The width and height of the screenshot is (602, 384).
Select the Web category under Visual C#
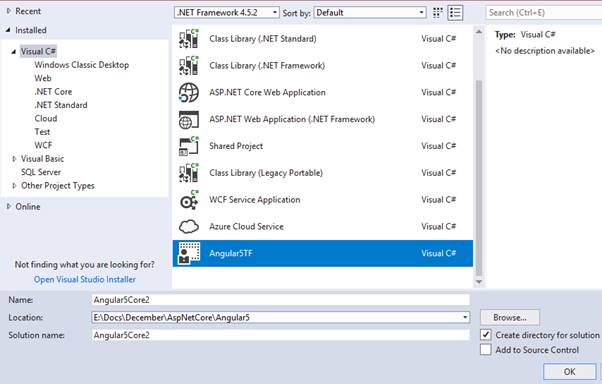click(43, 78)
